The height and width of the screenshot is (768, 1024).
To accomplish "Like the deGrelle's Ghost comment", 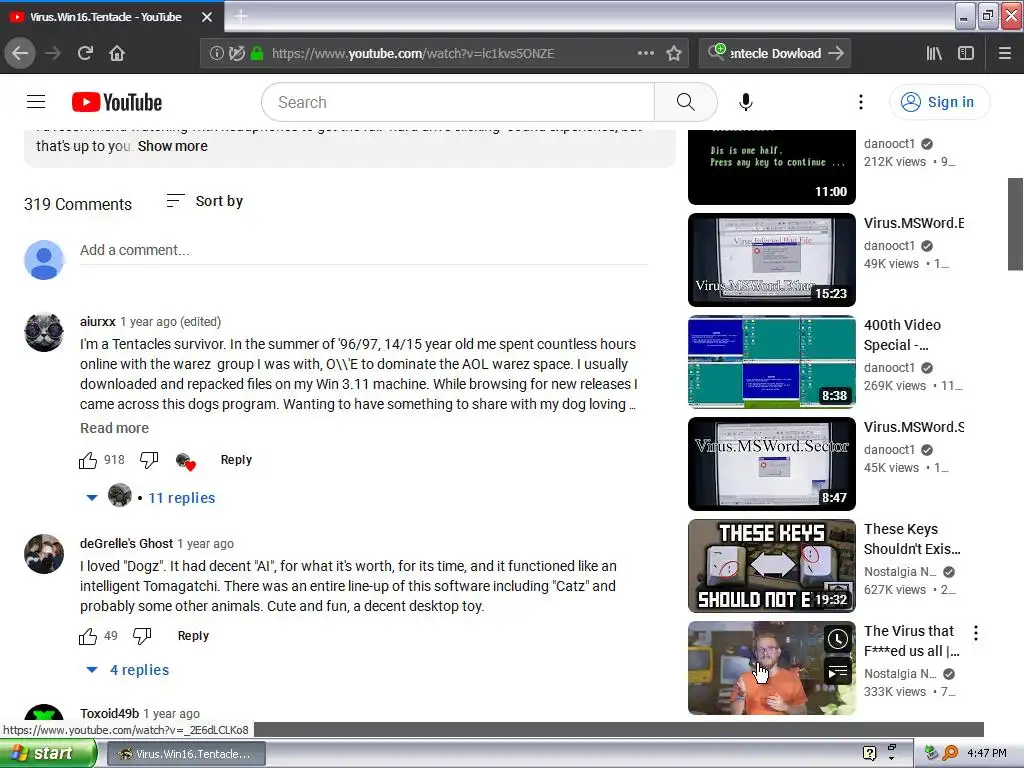I will click(x=88, y=636).
